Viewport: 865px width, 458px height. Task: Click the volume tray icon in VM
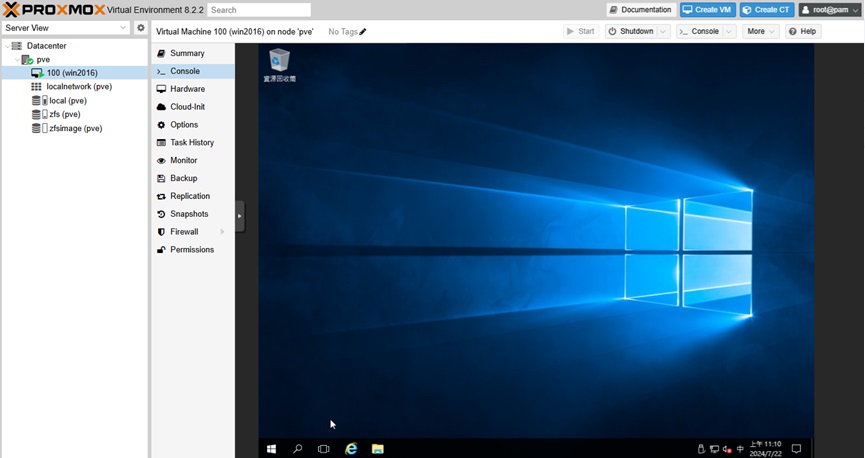click(x=727, y=449)
